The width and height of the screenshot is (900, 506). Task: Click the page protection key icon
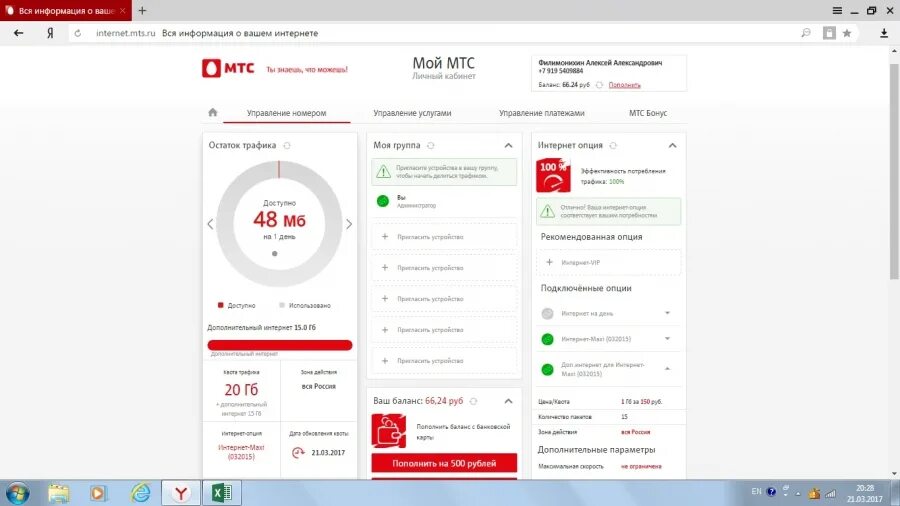tap(806, 33)
